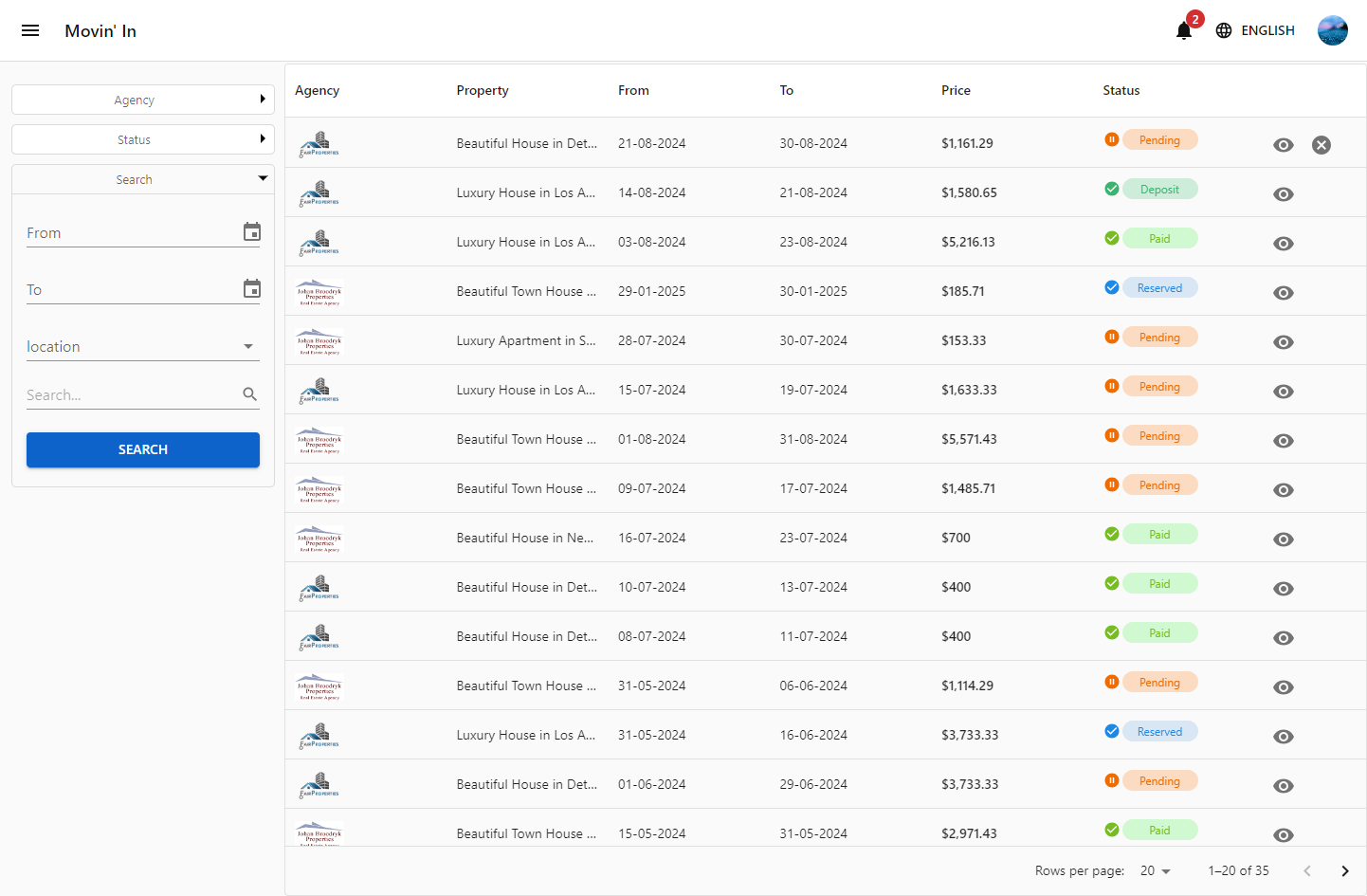
Task: View the $5,571.43 booking details
Action: 1284,440
